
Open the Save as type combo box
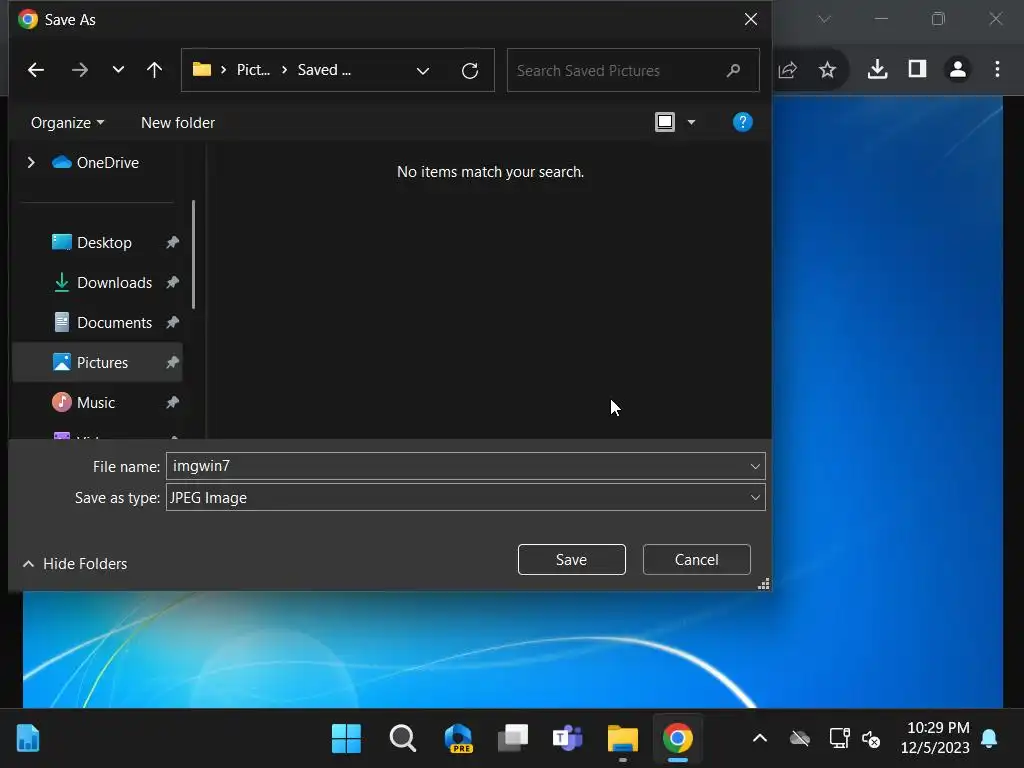click(466, 498)
